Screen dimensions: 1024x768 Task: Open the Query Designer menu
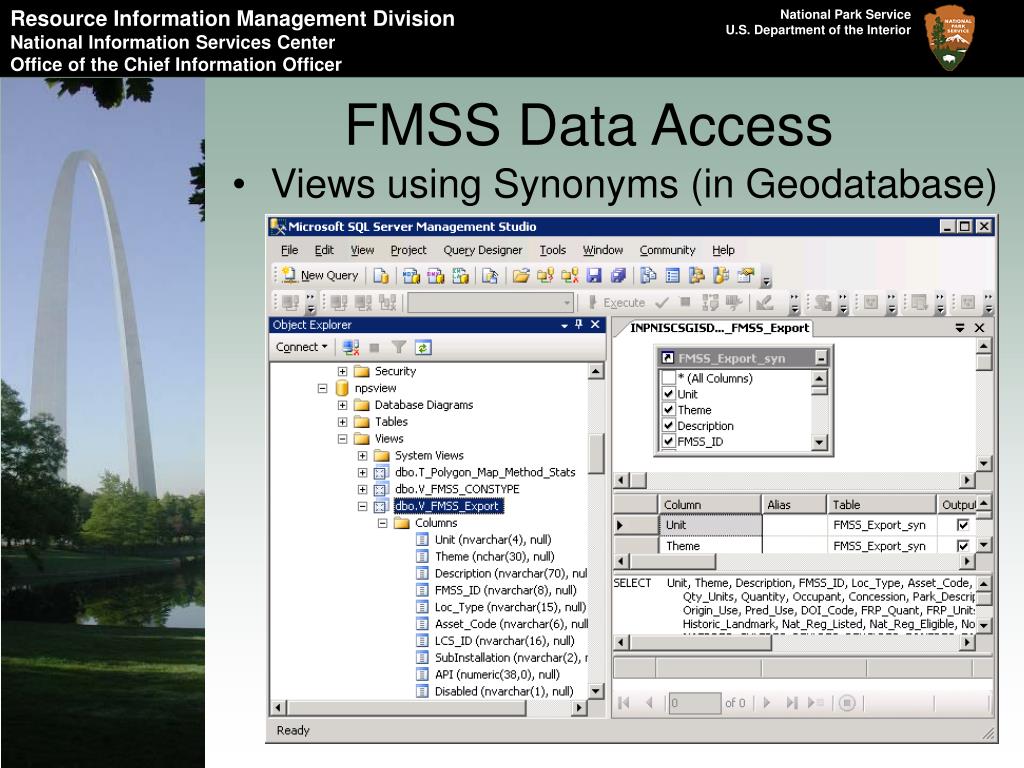click(483, 250)
